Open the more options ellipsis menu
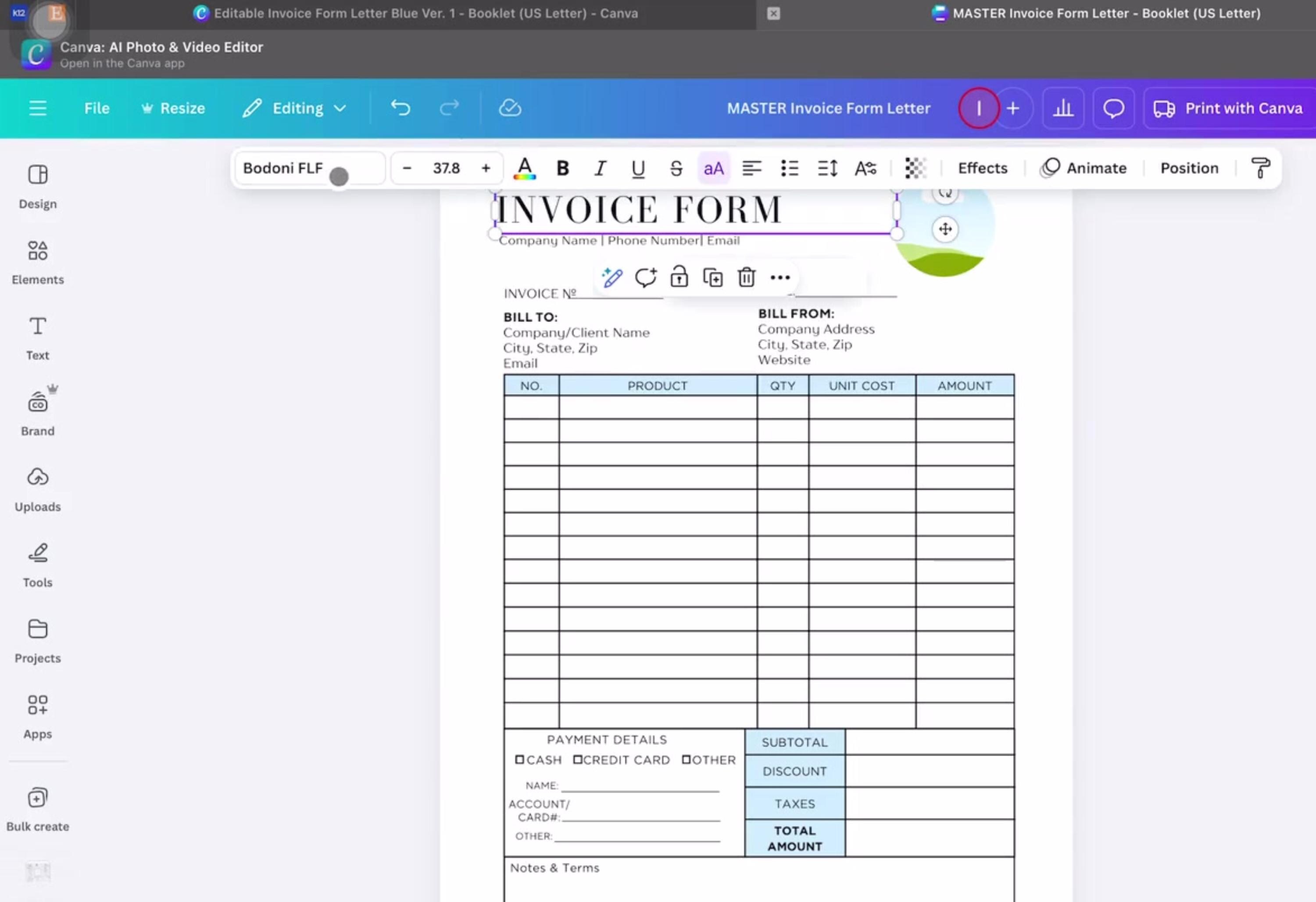 780,278
